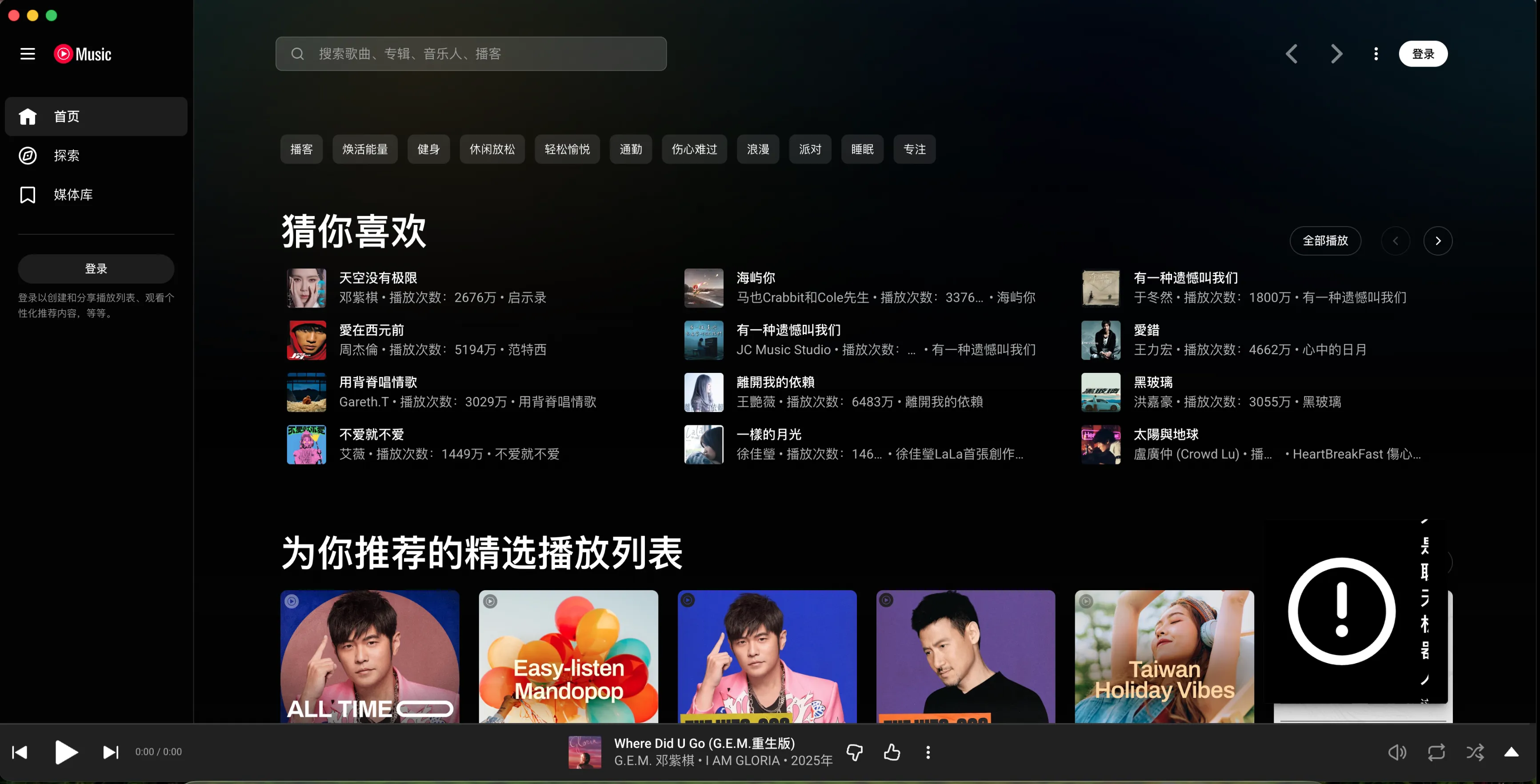The width and height of the screenshot is (1540, 784).
Task: Select the 睡眠 mood chip
Action: point(862,149)
